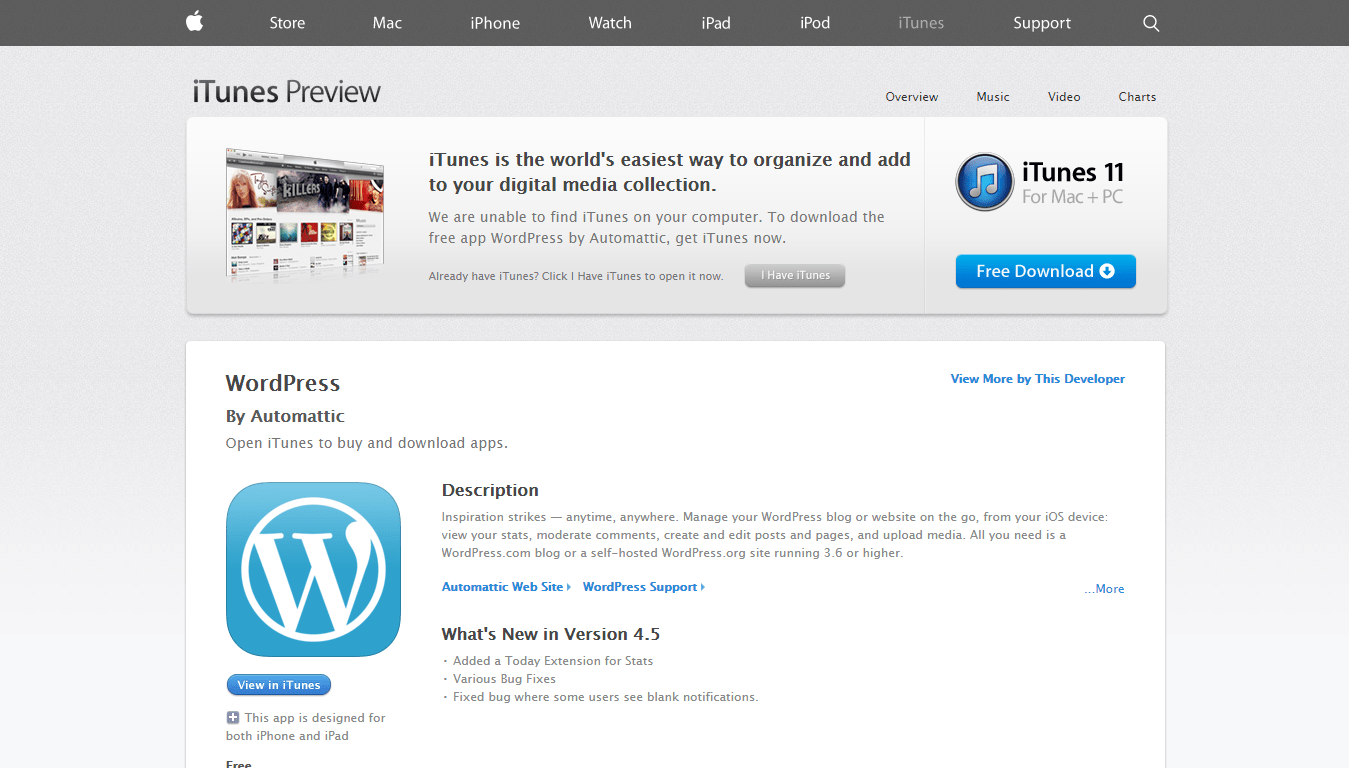Click the Description heading
The height and width of the screenshot is (768, 1349).
(x=490, y=490)
